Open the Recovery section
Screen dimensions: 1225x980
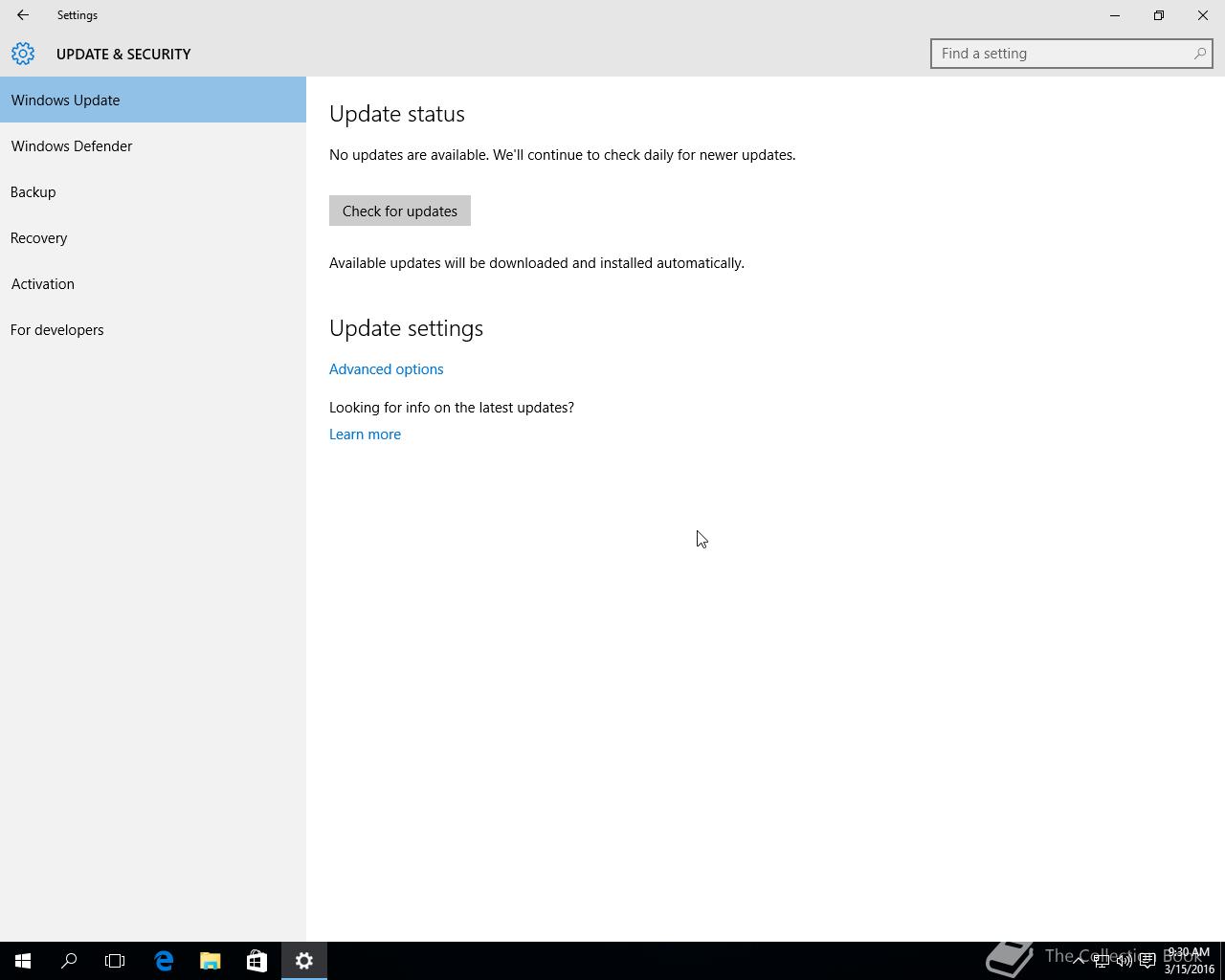pos(153,237)
